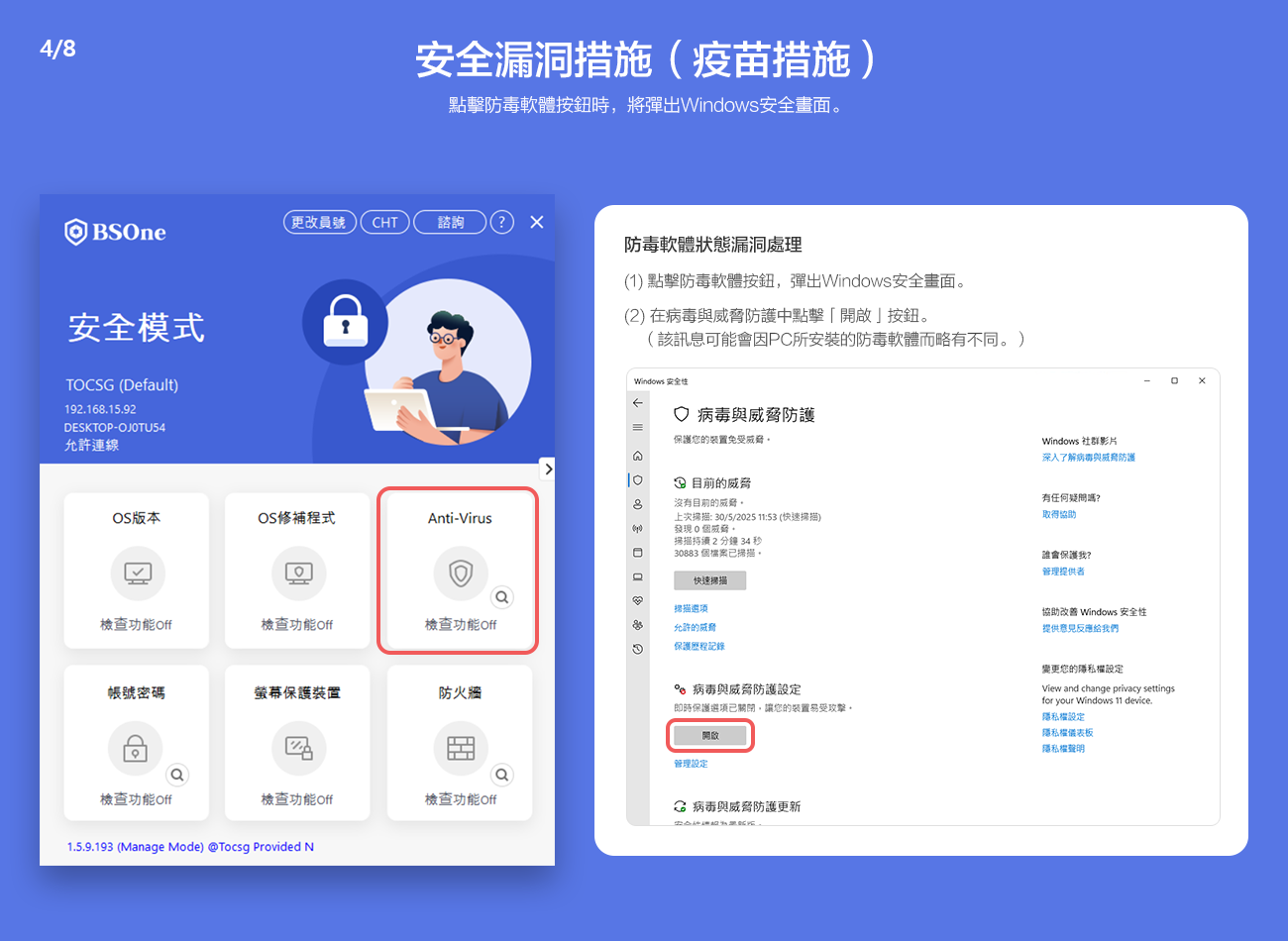This screenshot has height=941, width=1288.
Task: Open the 帳號密碼 lock icon
Action: (136, 748)
